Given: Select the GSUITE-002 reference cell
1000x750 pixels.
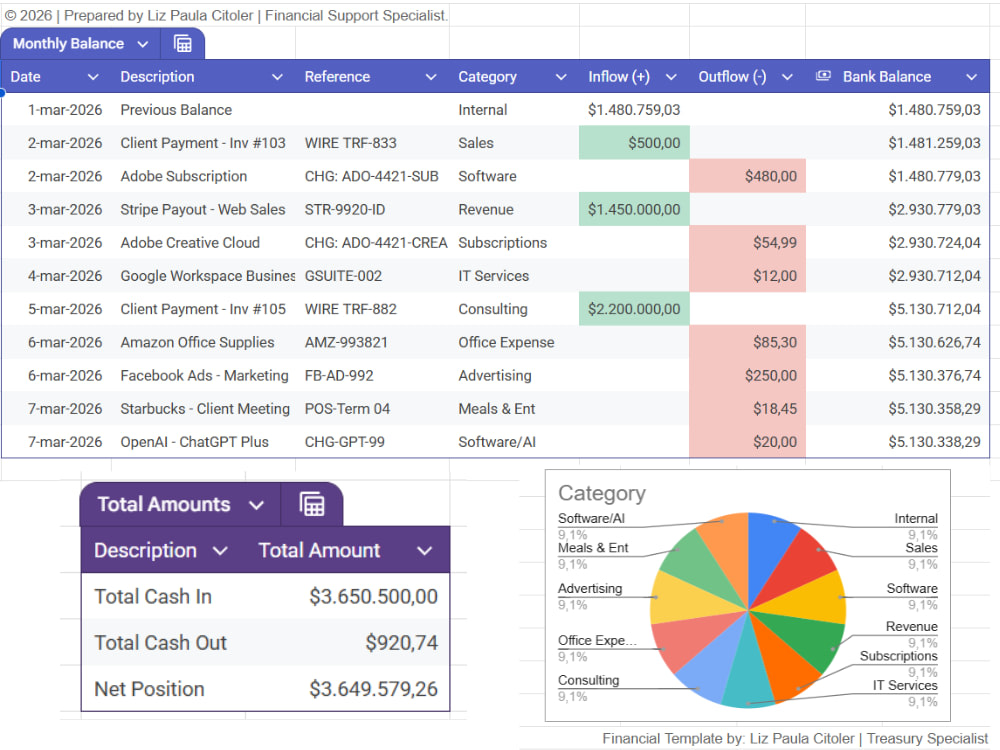Looking at the screenshot, I should [372, 276].
